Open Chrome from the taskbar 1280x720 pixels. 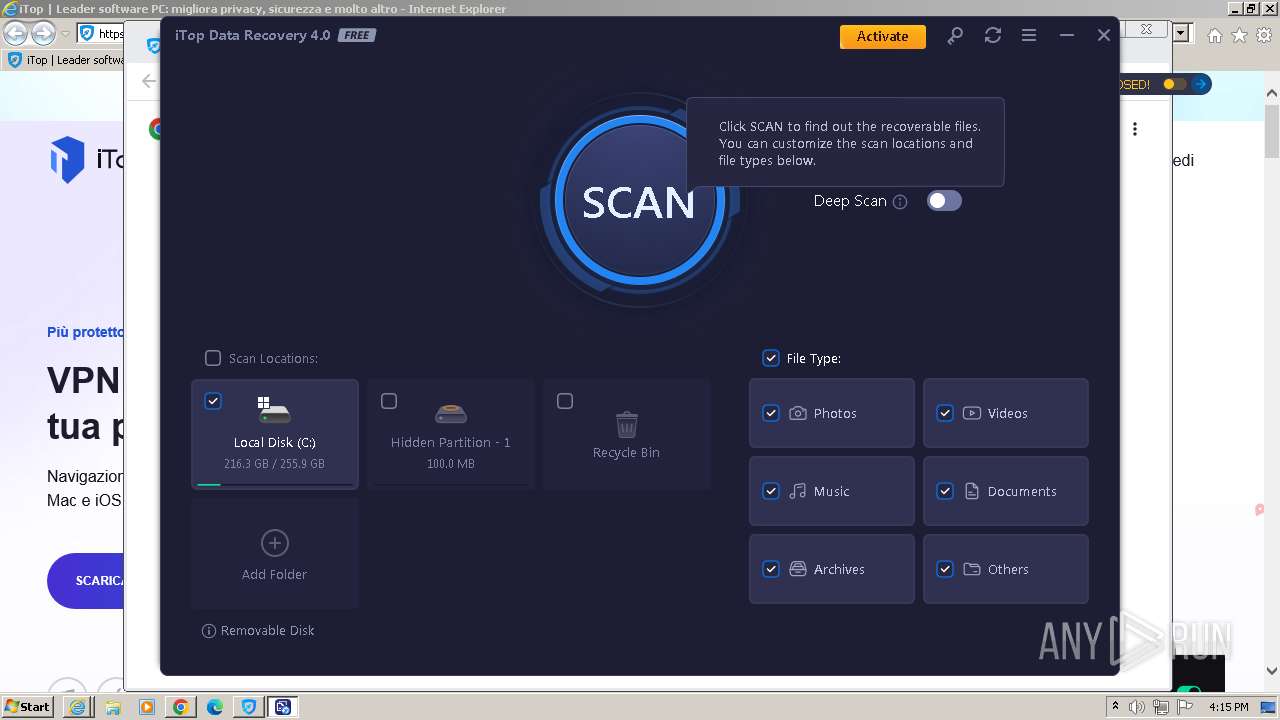[180, 707]
